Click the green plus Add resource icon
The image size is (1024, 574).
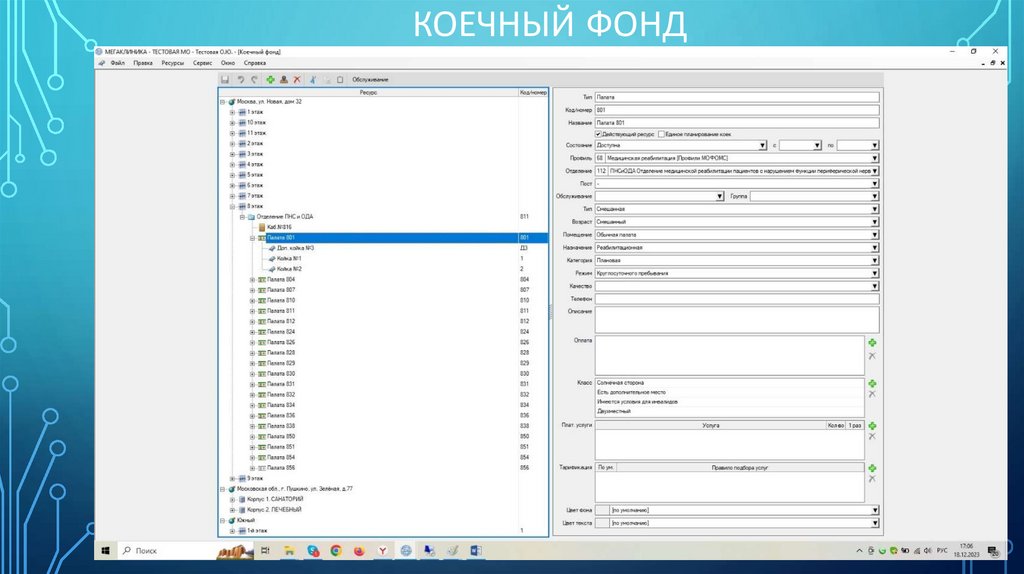pyautogui.click(x=270, y=79)
